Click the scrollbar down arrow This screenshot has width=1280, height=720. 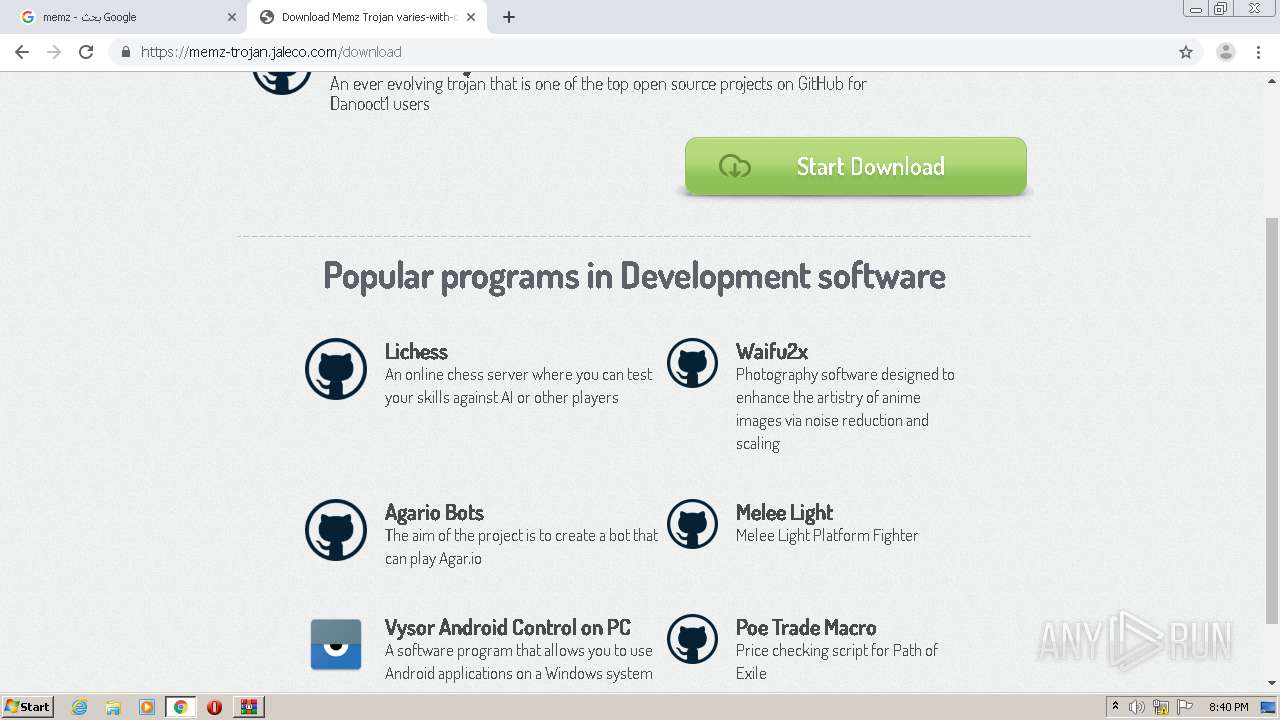point(1272,683)
